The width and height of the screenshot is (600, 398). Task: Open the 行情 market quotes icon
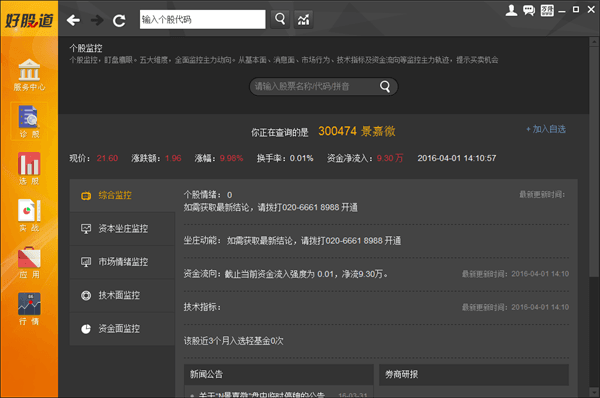point(29,309)
